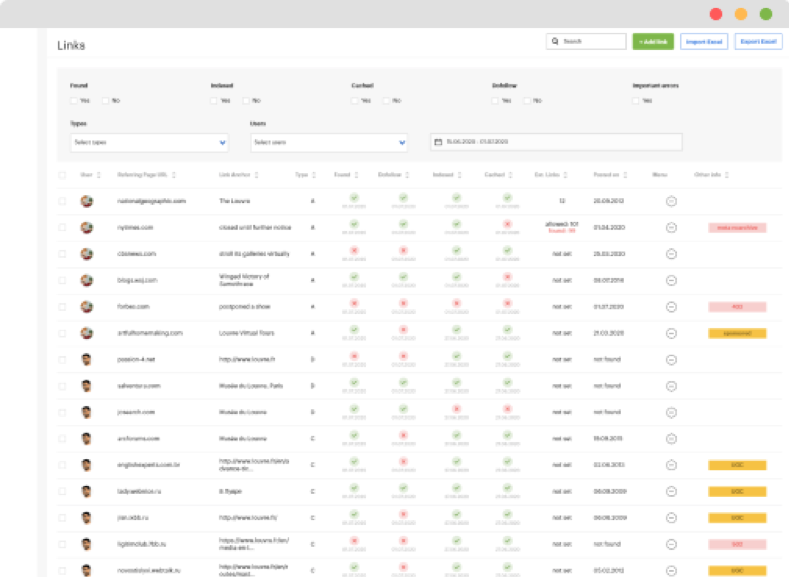This screenshot has height=577, width=789.
Task: Click the Cached status icon for nytimes.com
Action: [x=507, y=225]
